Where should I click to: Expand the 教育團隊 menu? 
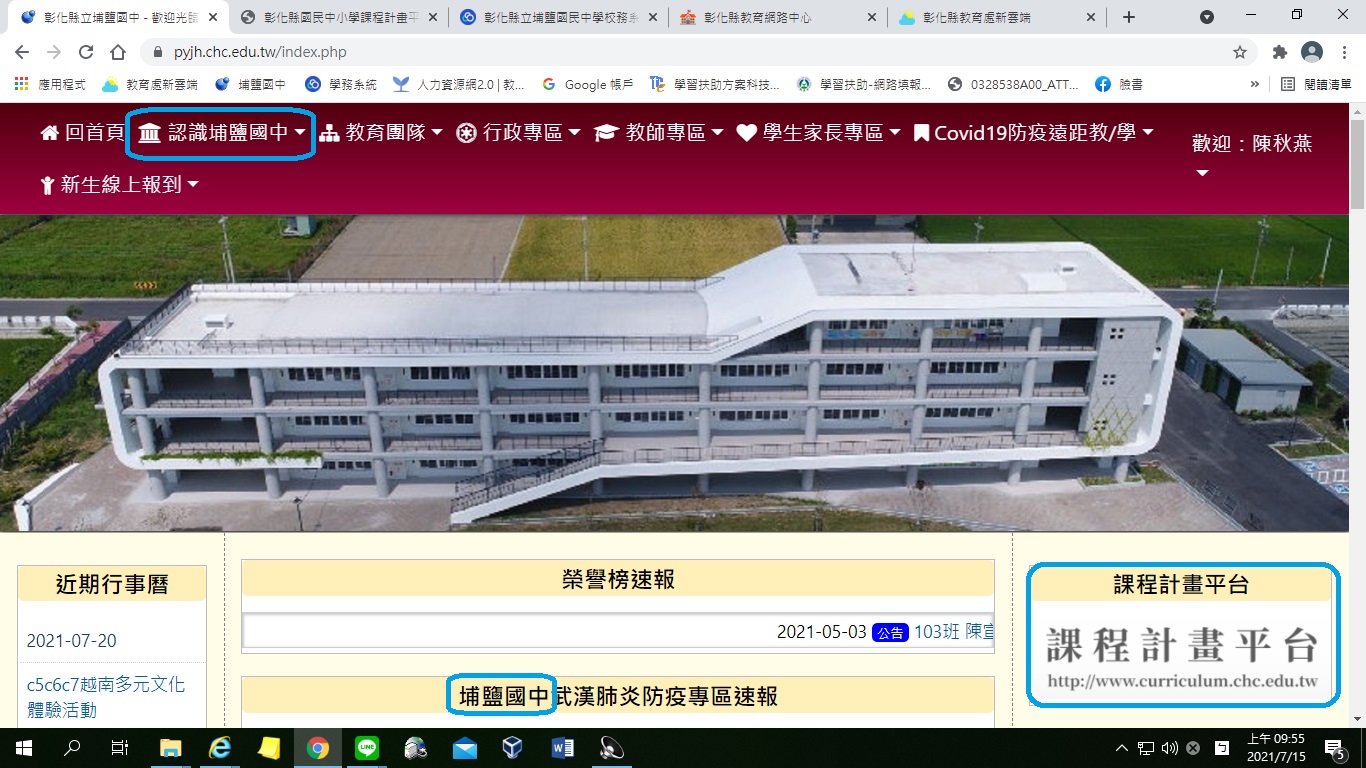tap(381, 132)
